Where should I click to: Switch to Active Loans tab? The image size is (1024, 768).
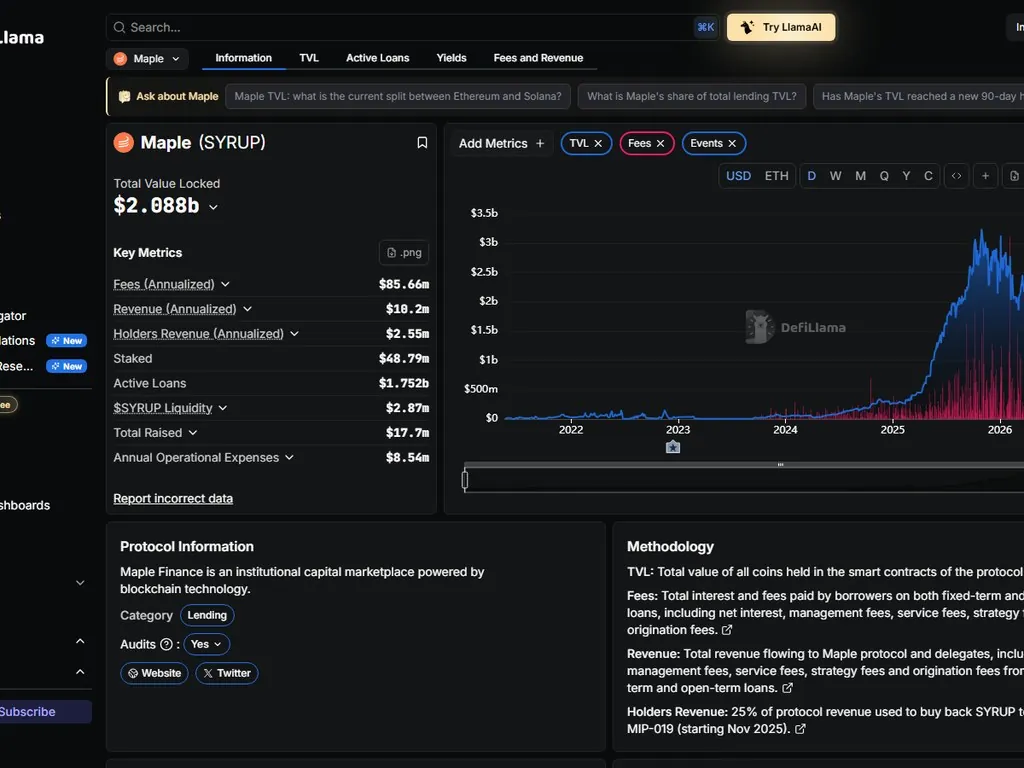pyautogui.click(x=377, y=58)
